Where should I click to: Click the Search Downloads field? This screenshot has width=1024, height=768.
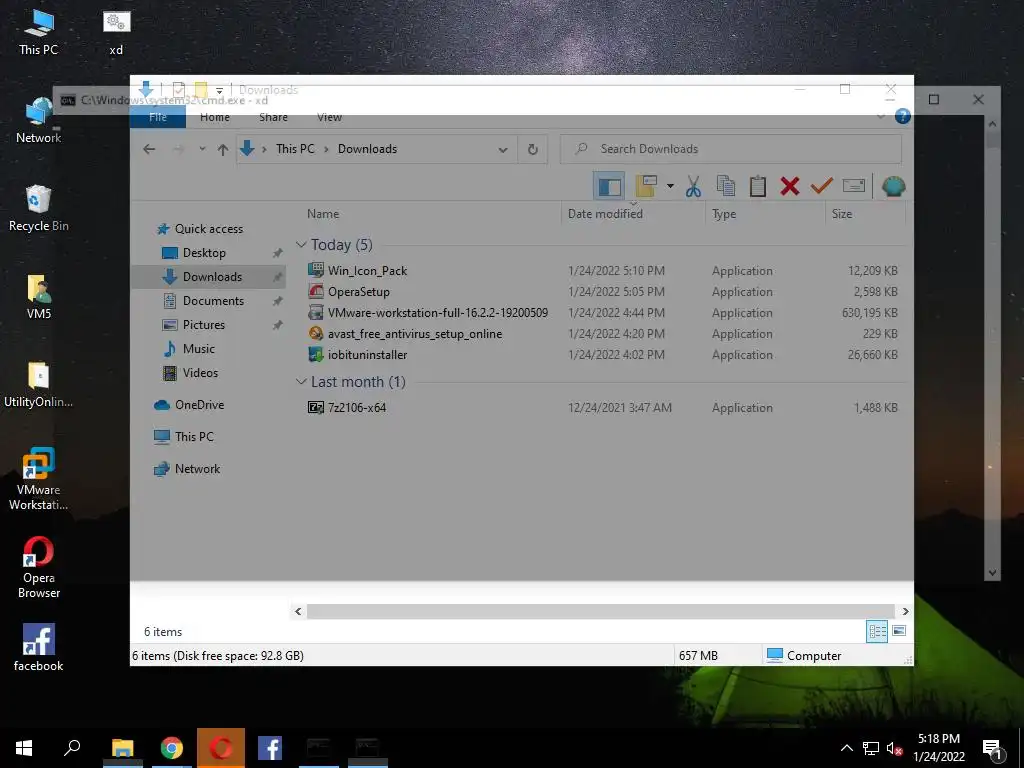pyautogui.click(x=731, y=149)
